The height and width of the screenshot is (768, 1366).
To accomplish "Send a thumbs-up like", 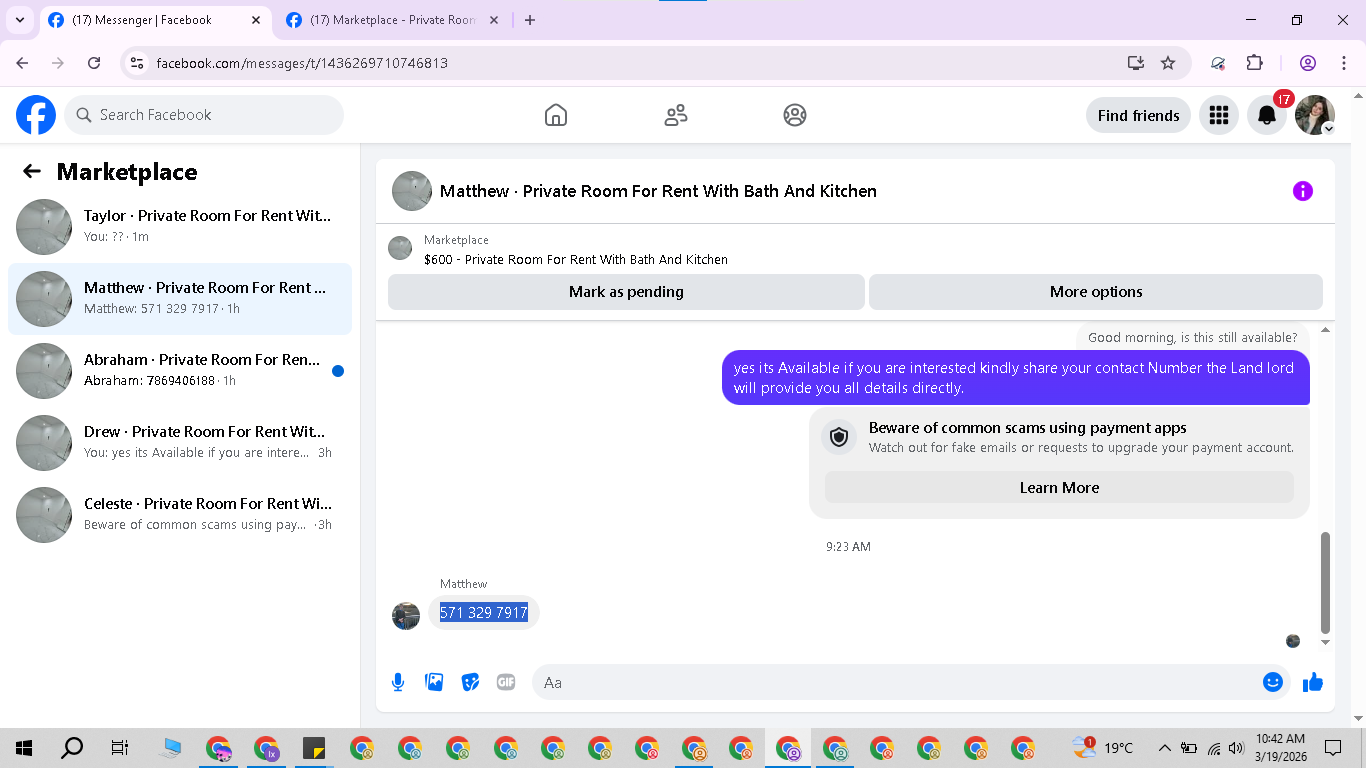I will coord(1313,682).
